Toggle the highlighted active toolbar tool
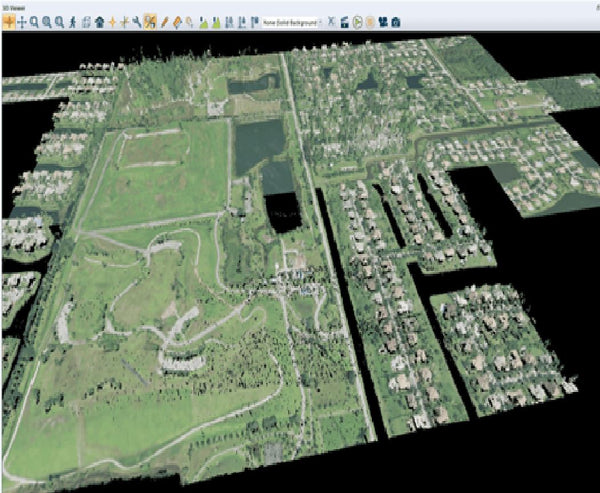The height and width of the screenshot is (493, 600). [x=149, y=20]
